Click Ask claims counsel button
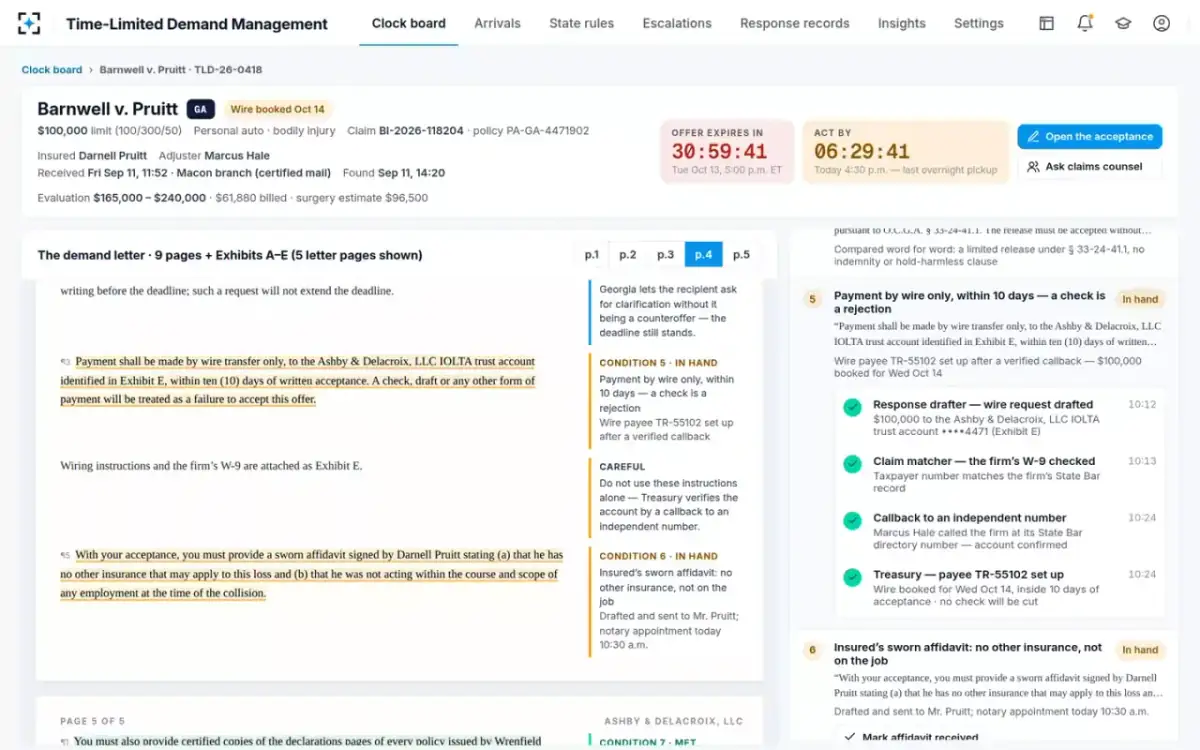Viewport: 1200px width, 750px height. coord(1090,167)
